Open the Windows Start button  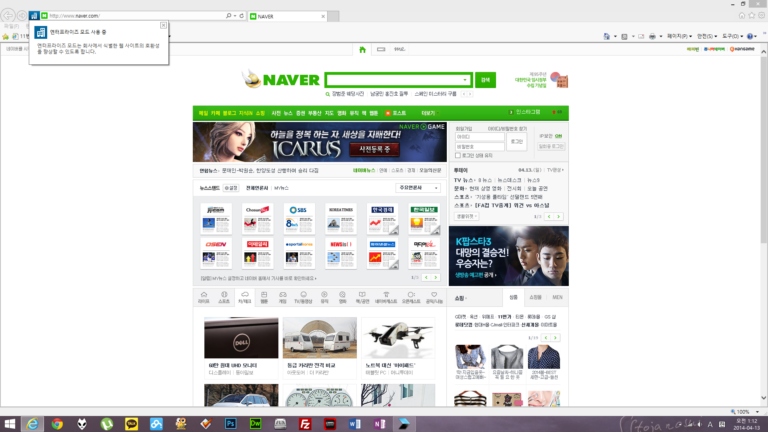point(10,424)
